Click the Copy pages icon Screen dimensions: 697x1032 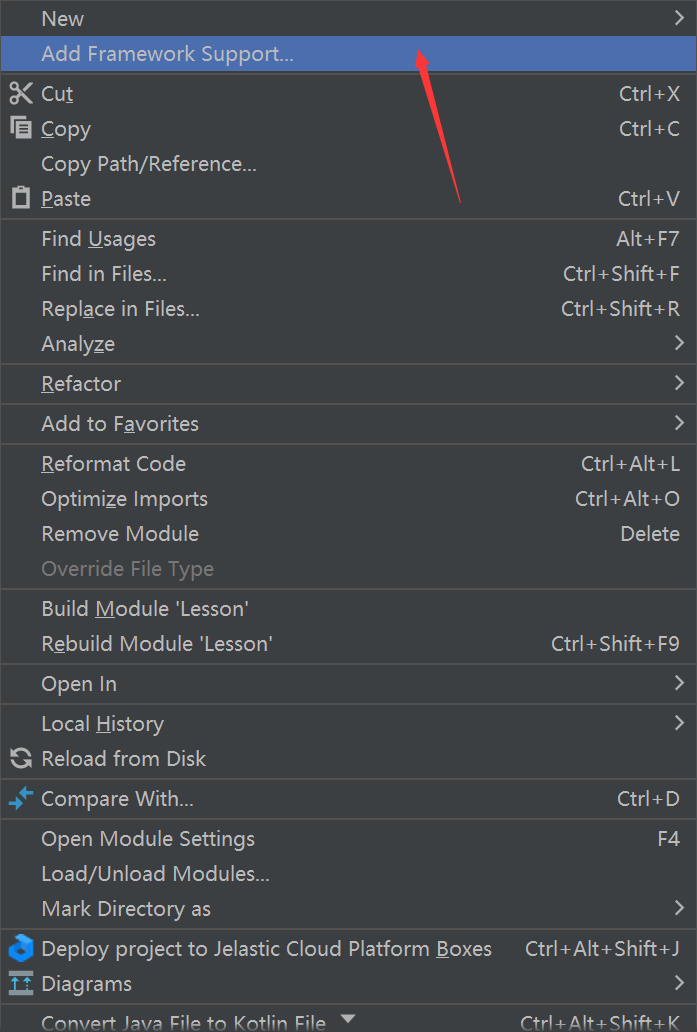[21, 127]
